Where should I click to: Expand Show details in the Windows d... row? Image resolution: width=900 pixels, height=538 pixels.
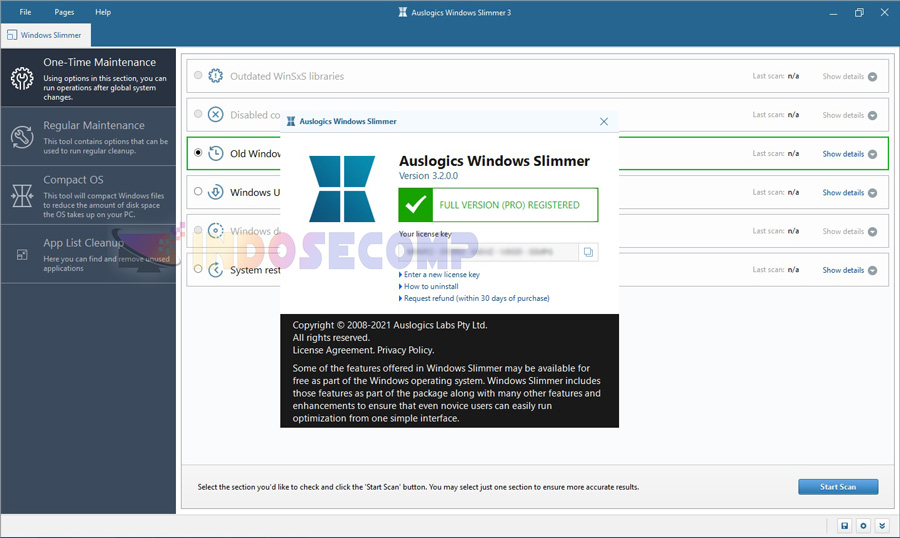pos(849,231)
